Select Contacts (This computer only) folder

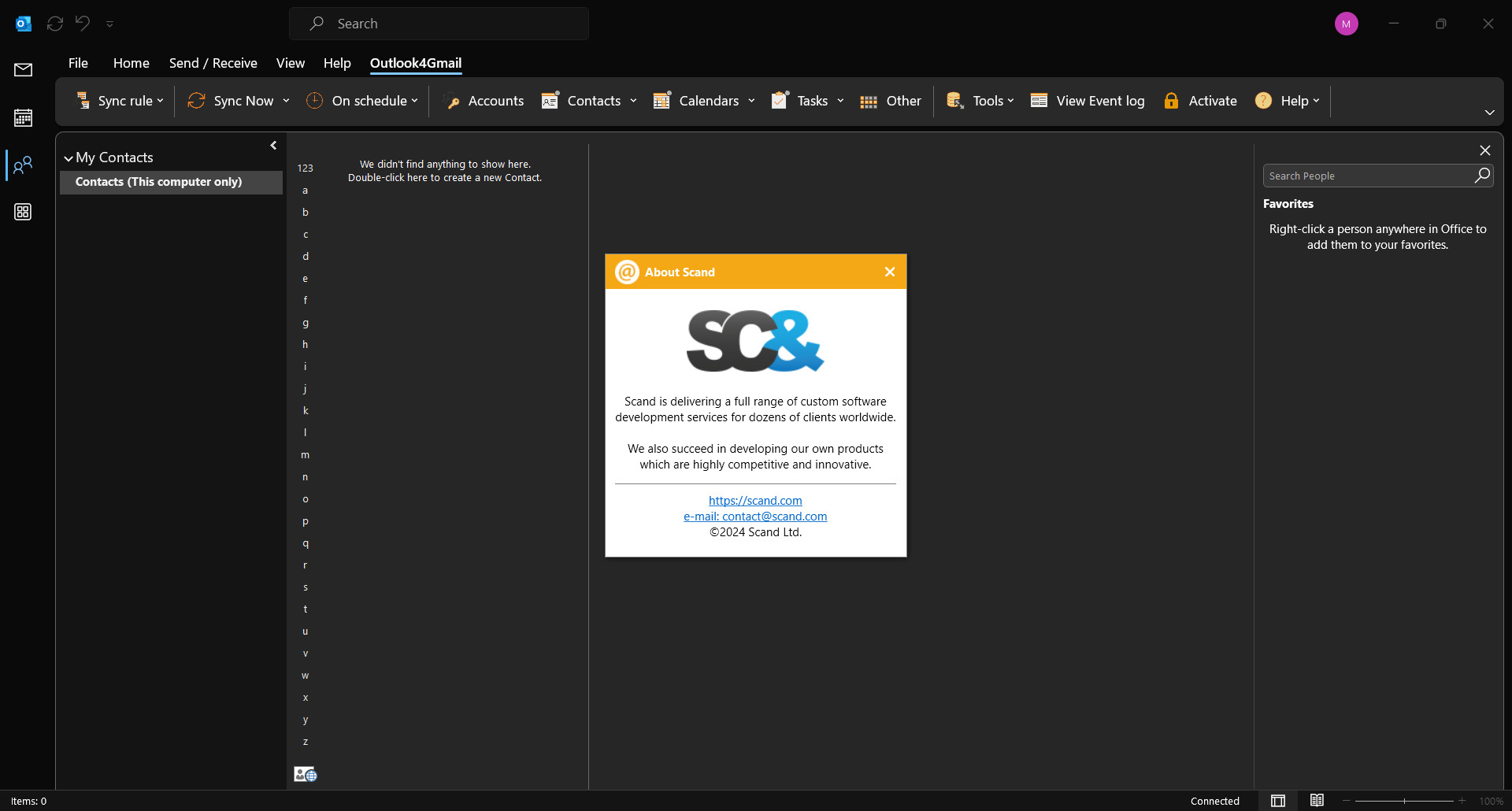click(171, 182)
